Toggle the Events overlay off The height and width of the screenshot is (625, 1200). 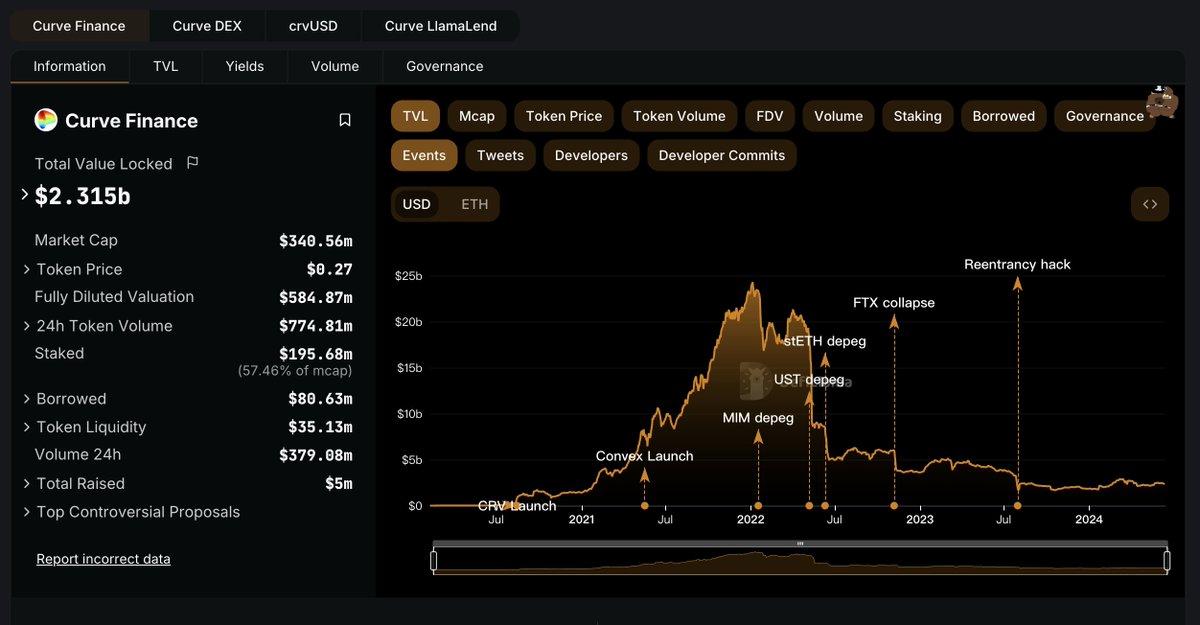tap(424, 155)
